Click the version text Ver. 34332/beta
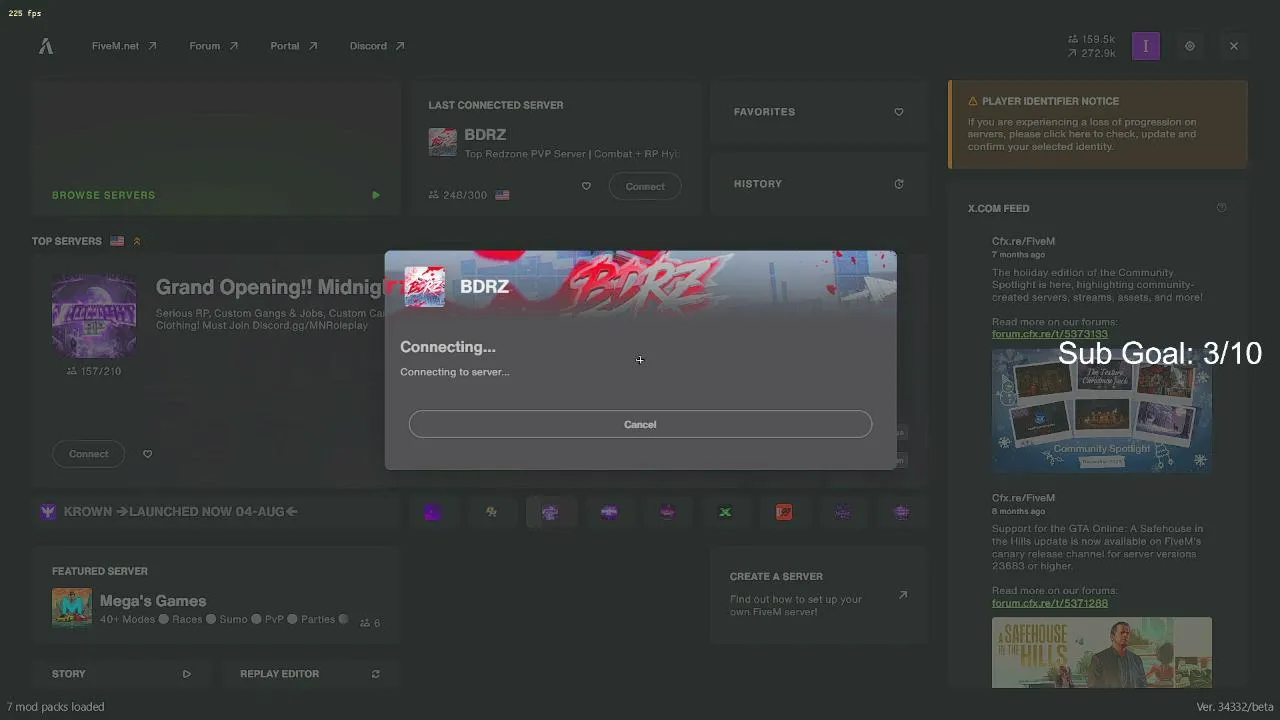Viewport: 1280px width, 720px height. [1235, 707]
